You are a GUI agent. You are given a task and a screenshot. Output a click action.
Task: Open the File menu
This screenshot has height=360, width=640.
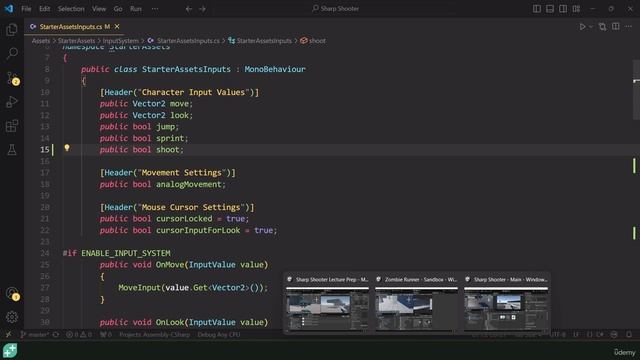point(26,9)
